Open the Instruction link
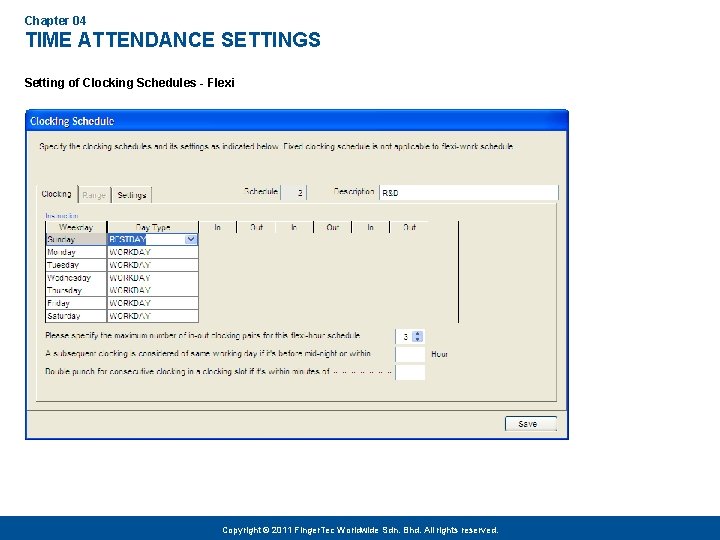The width and height of the screenshot is (720, 540). pyautogui.click(x=62, y=215)
